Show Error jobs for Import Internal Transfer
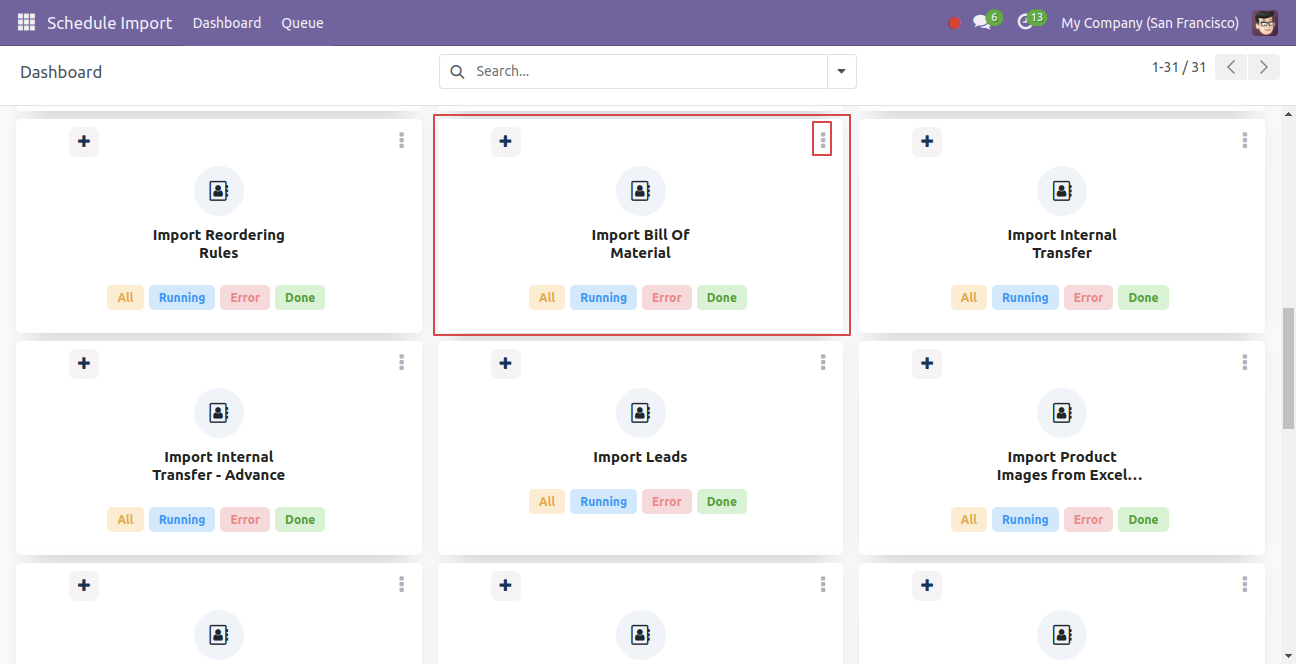Viewport: 1296px width, 664px height. click(x=1089, y=298)
